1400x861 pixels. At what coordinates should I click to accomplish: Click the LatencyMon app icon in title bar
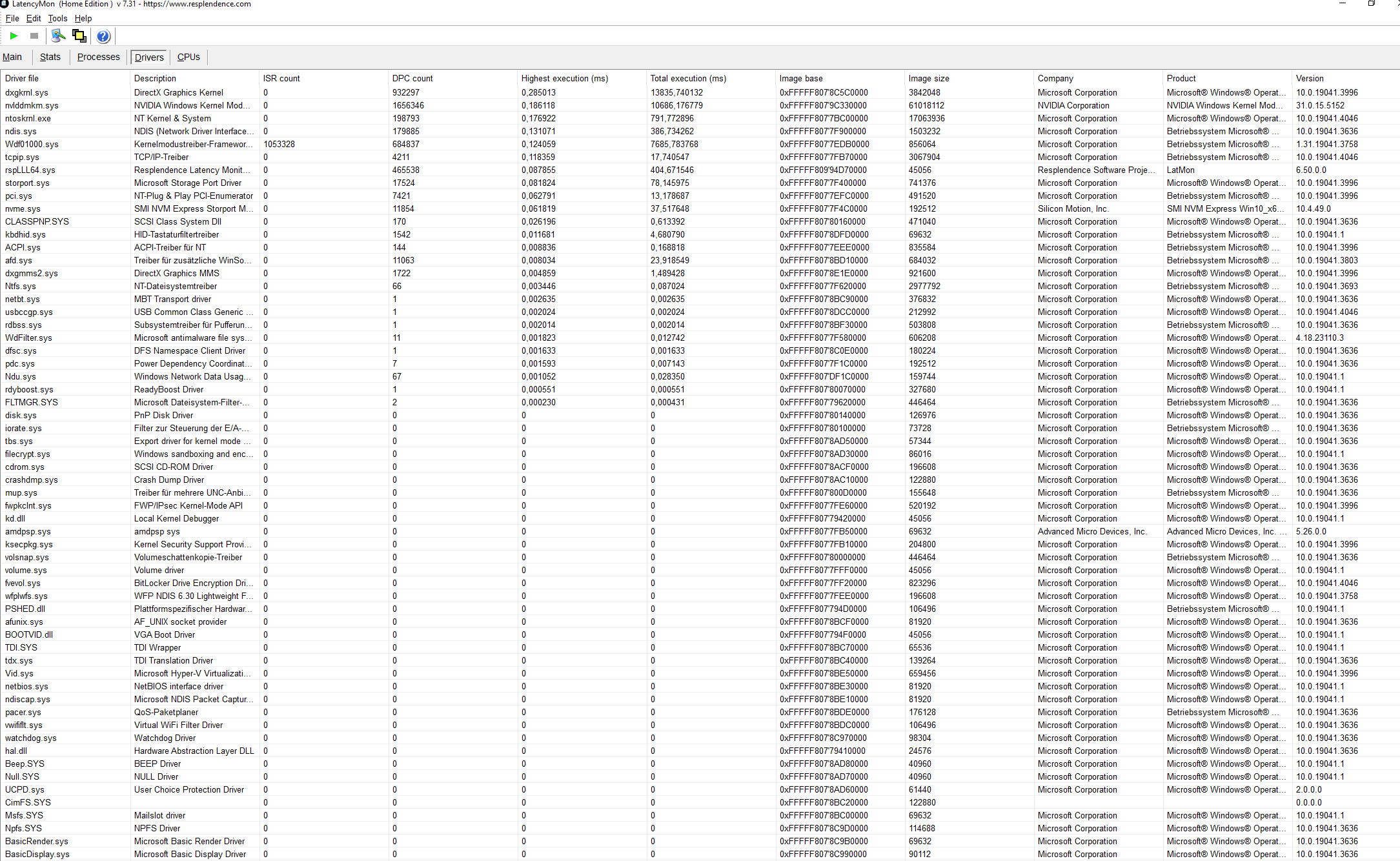coord(5,4)
